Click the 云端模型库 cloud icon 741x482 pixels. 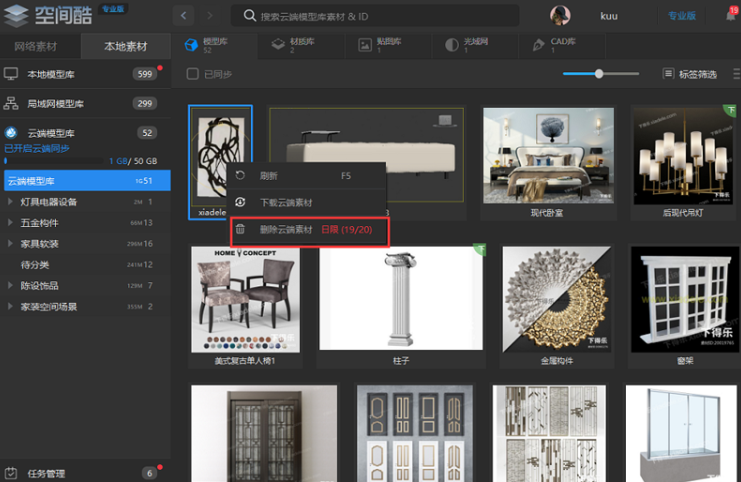coord(12,133)
